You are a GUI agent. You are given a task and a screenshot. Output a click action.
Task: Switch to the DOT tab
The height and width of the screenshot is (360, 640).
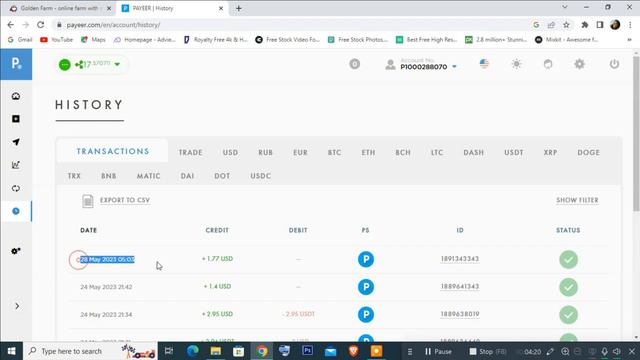[x=222, y=176]
